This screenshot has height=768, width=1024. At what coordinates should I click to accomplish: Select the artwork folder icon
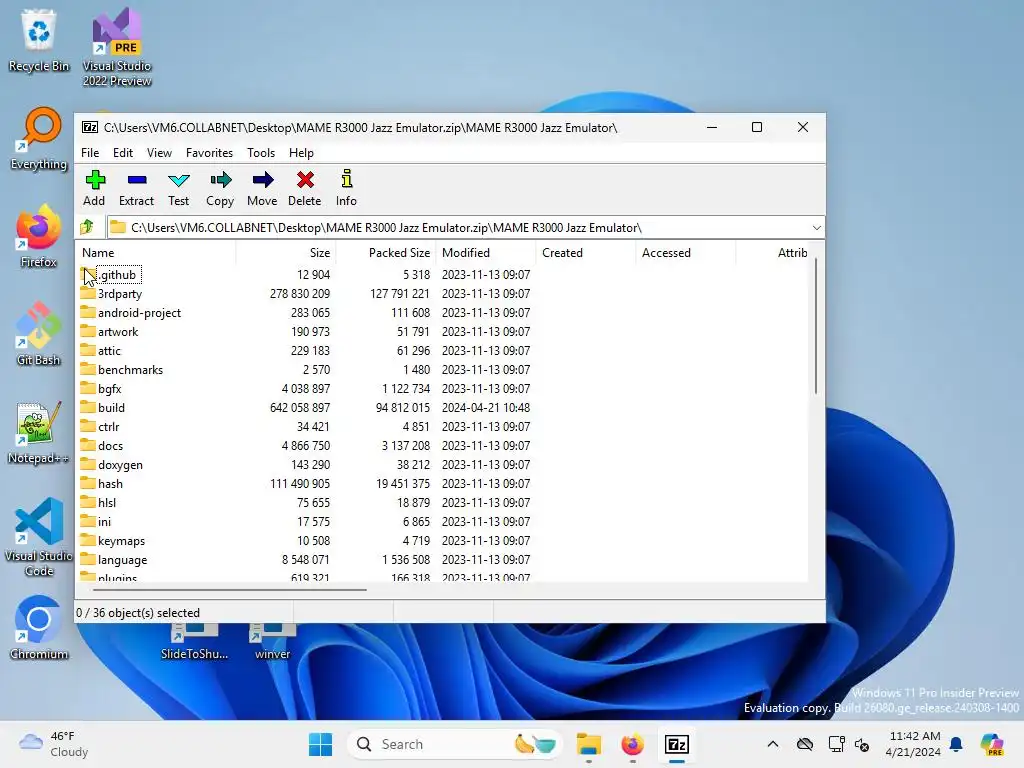(x=88, y=331)
